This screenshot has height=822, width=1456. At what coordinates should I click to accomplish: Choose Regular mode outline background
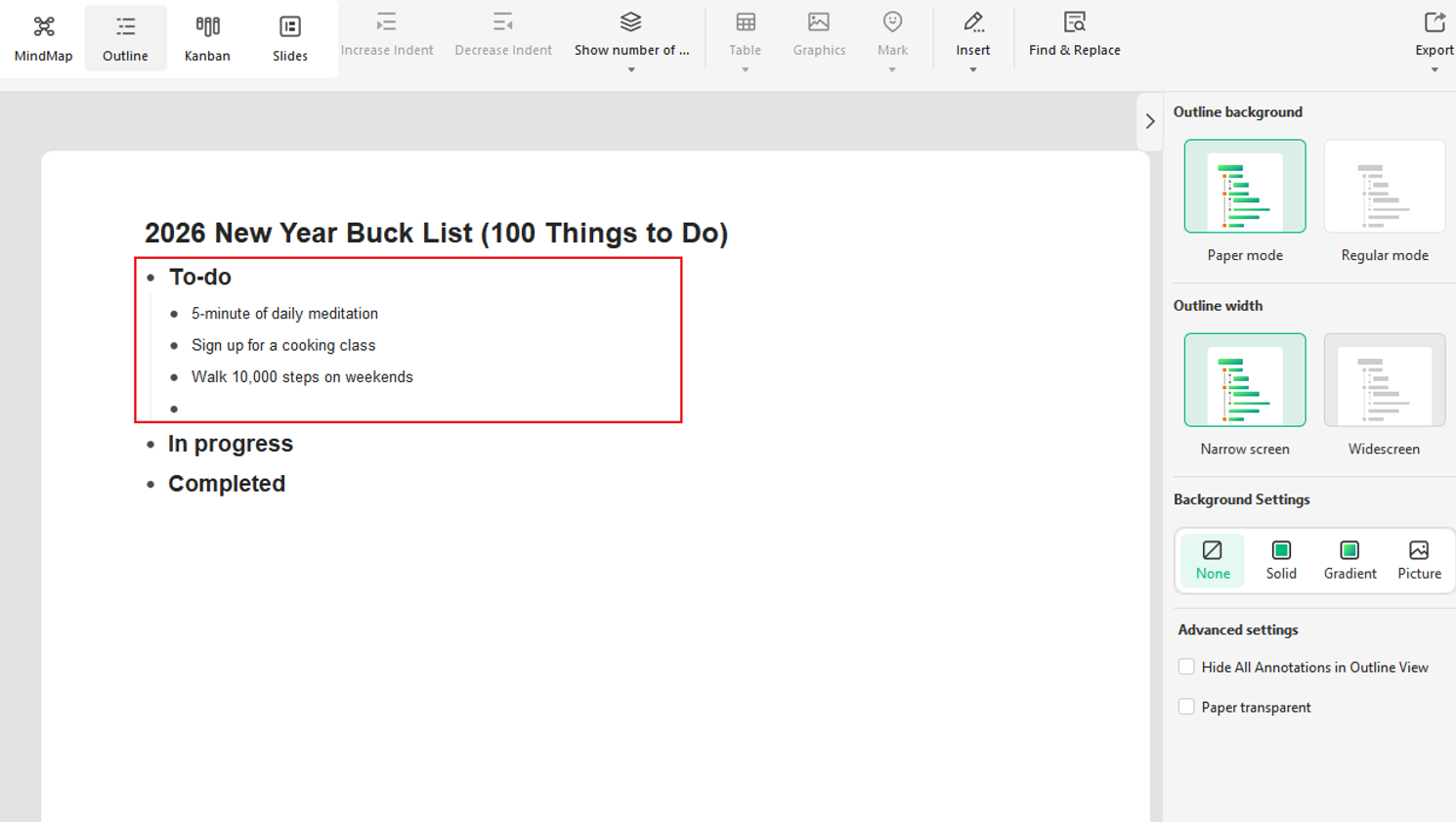pos(1384,187)
